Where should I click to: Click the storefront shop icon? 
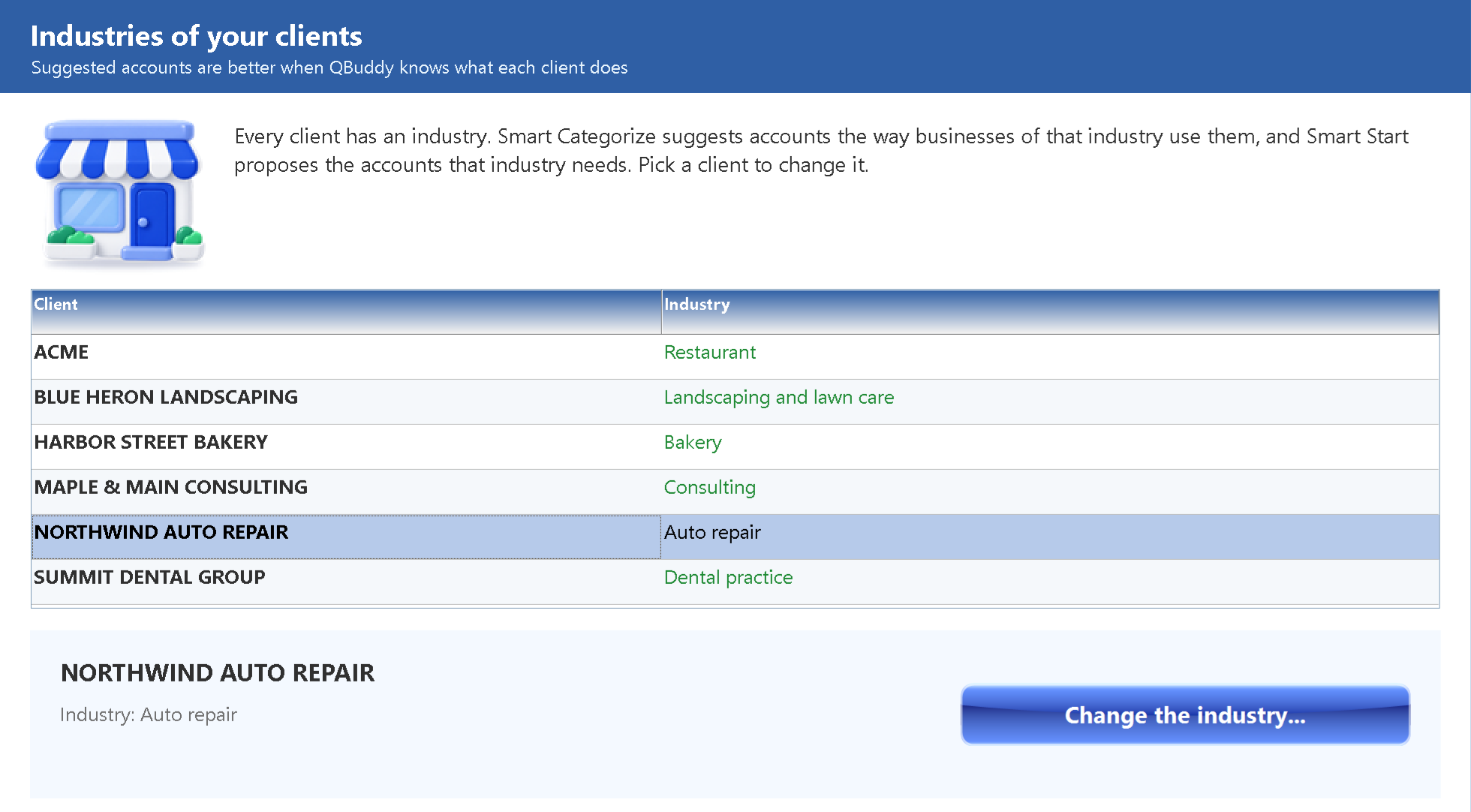coord(120,191)
